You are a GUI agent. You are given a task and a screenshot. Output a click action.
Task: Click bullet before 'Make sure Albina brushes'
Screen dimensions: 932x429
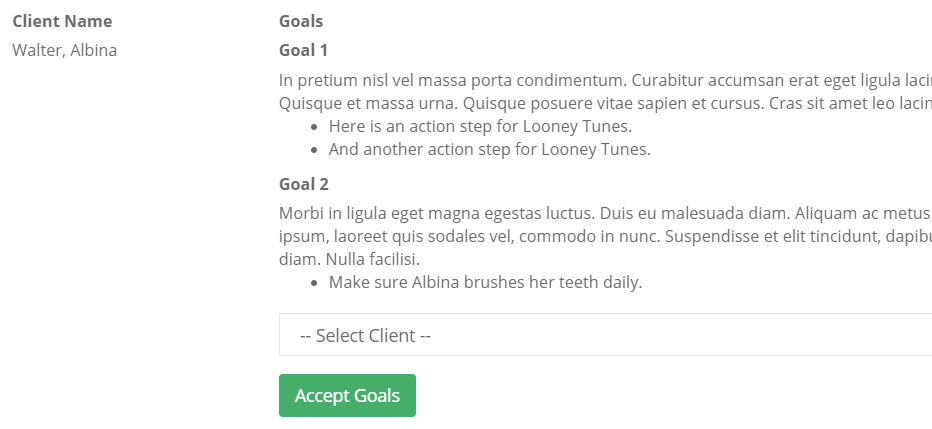315,283
